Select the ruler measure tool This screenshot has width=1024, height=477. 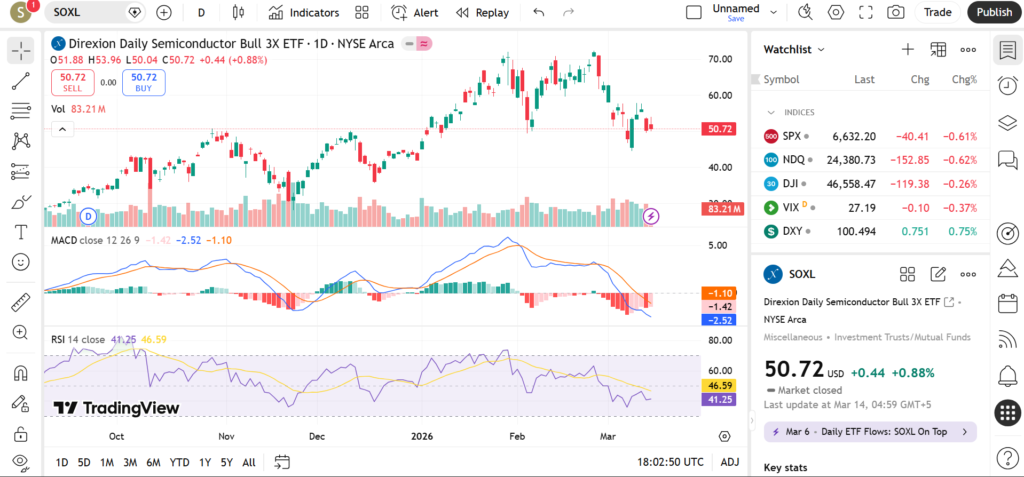click(x=21, y=302)
